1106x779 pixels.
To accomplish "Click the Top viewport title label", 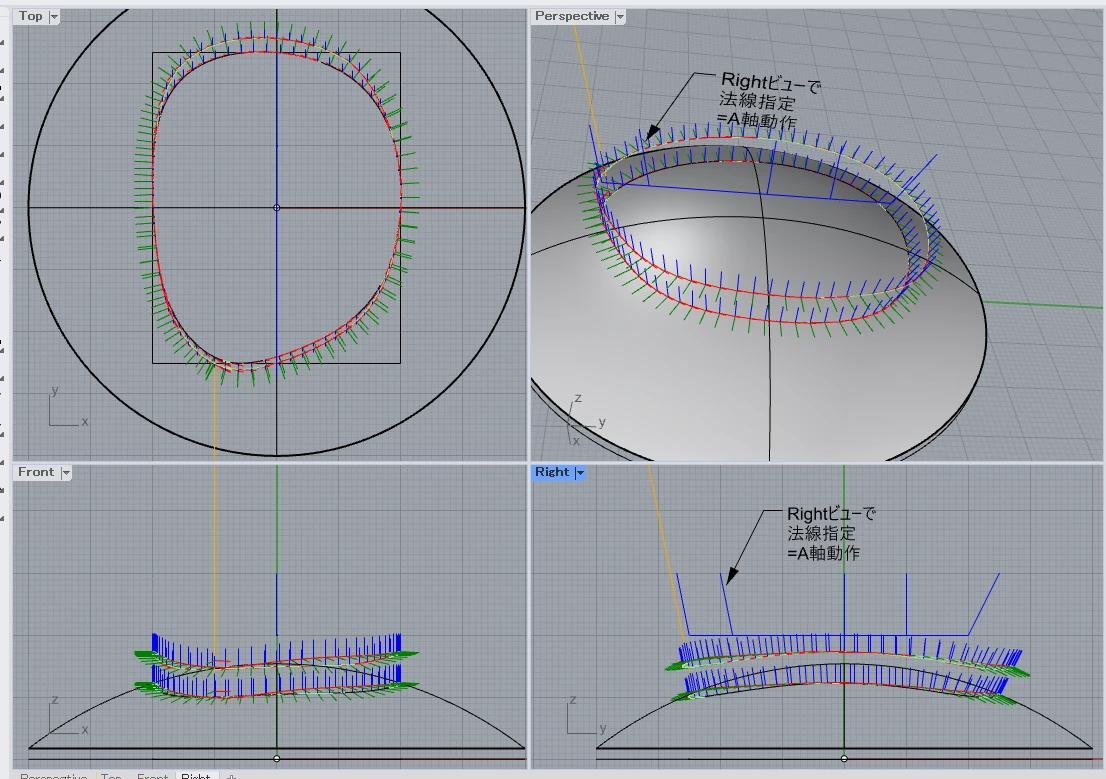I will pos(31,16).
